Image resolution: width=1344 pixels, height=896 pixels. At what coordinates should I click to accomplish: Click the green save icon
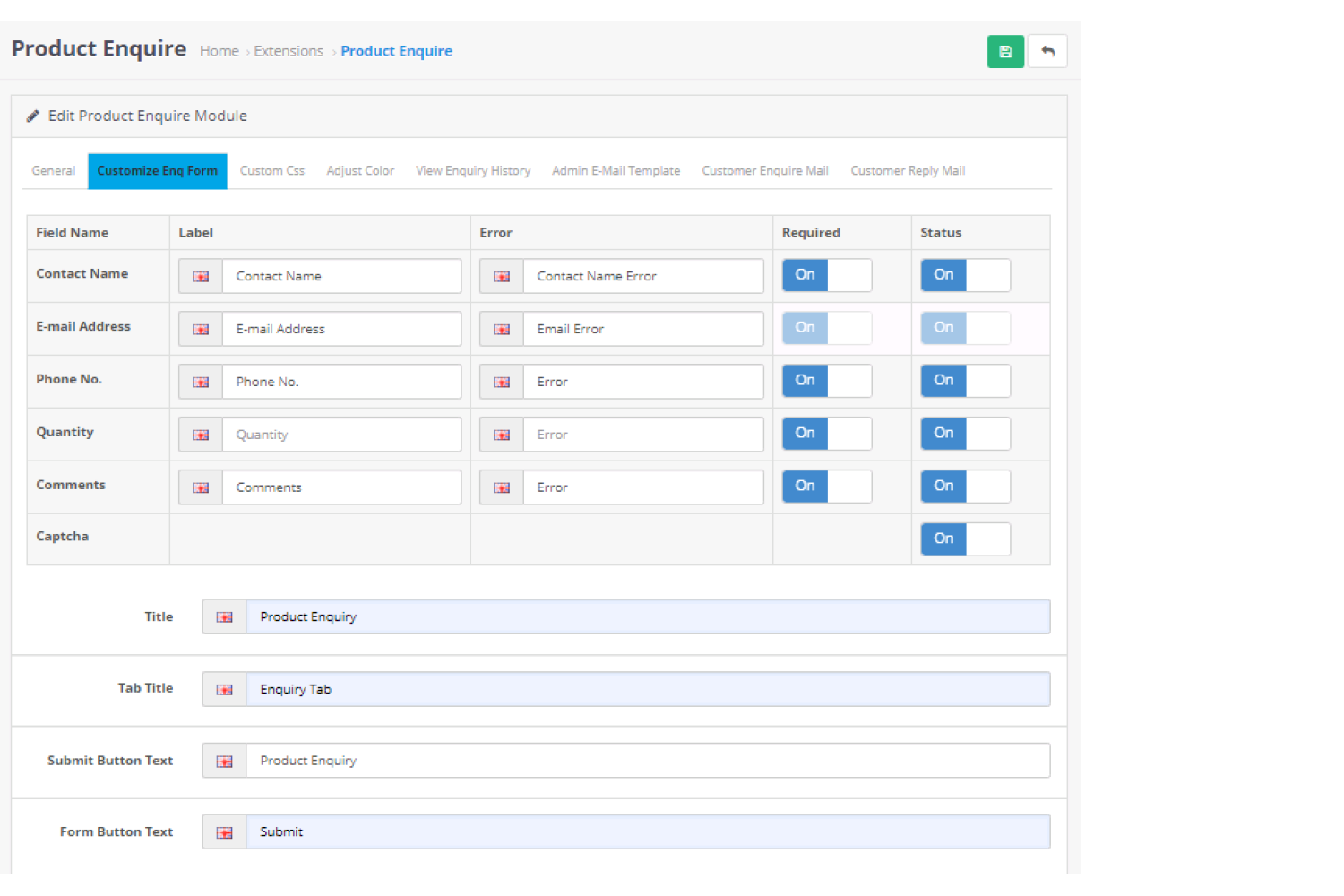coord(1004,51)
